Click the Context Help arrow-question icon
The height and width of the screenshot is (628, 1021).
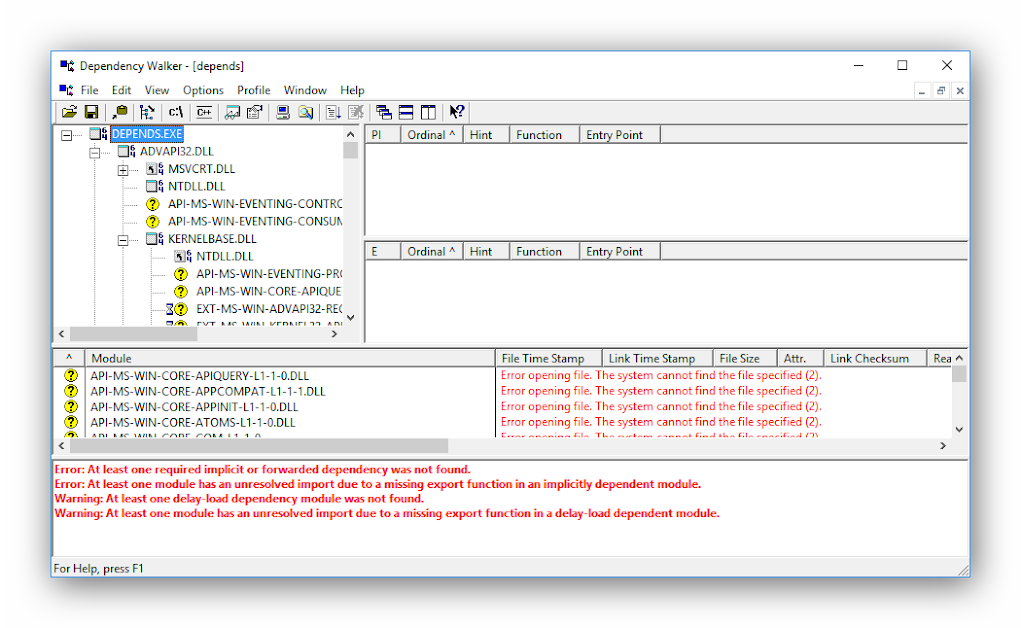pos(456,112)
